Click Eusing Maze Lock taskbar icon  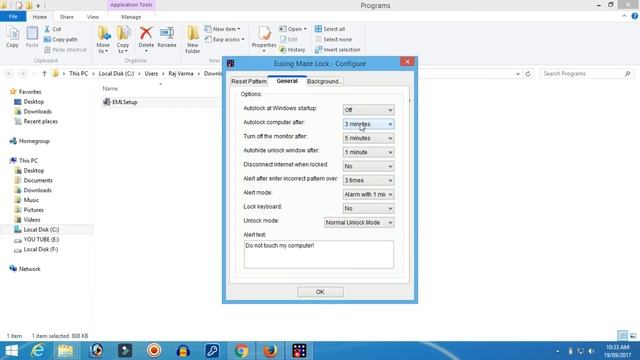(x=299, y=351)
